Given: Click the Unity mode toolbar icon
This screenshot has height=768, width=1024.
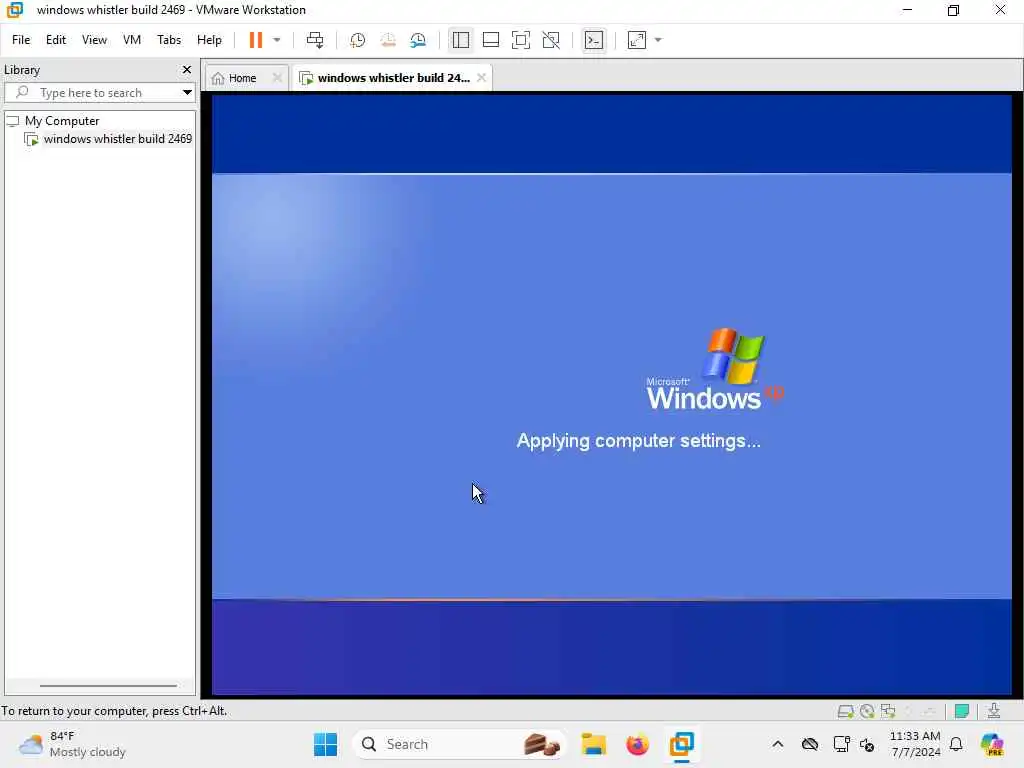Looking at the screenshot, I should (x=551, y=40).
